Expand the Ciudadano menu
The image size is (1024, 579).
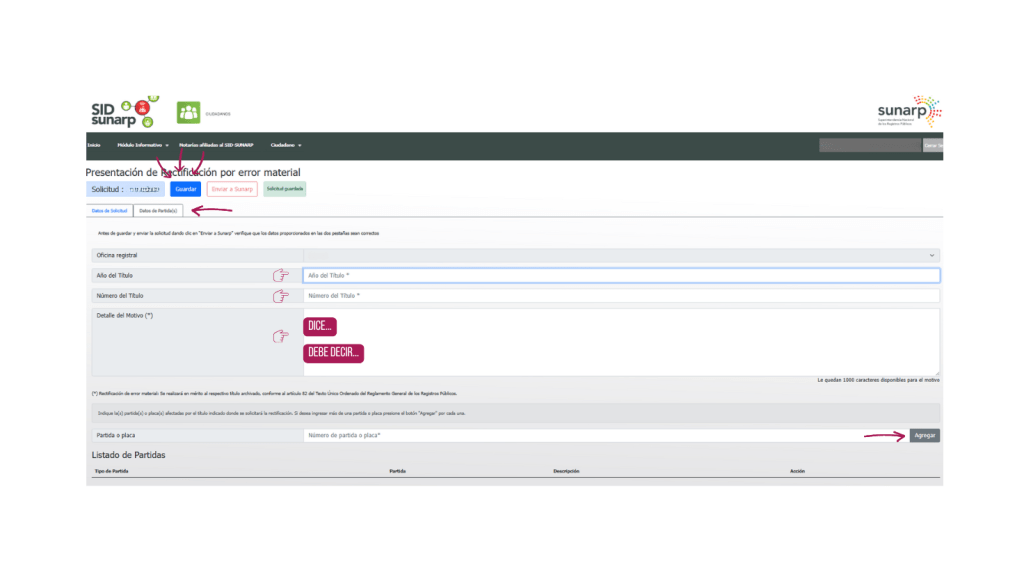(x=286, y=145)
